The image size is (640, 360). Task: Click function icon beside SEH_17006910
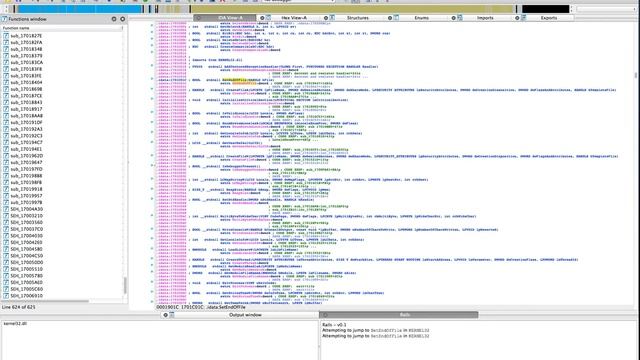pos(6,296)
